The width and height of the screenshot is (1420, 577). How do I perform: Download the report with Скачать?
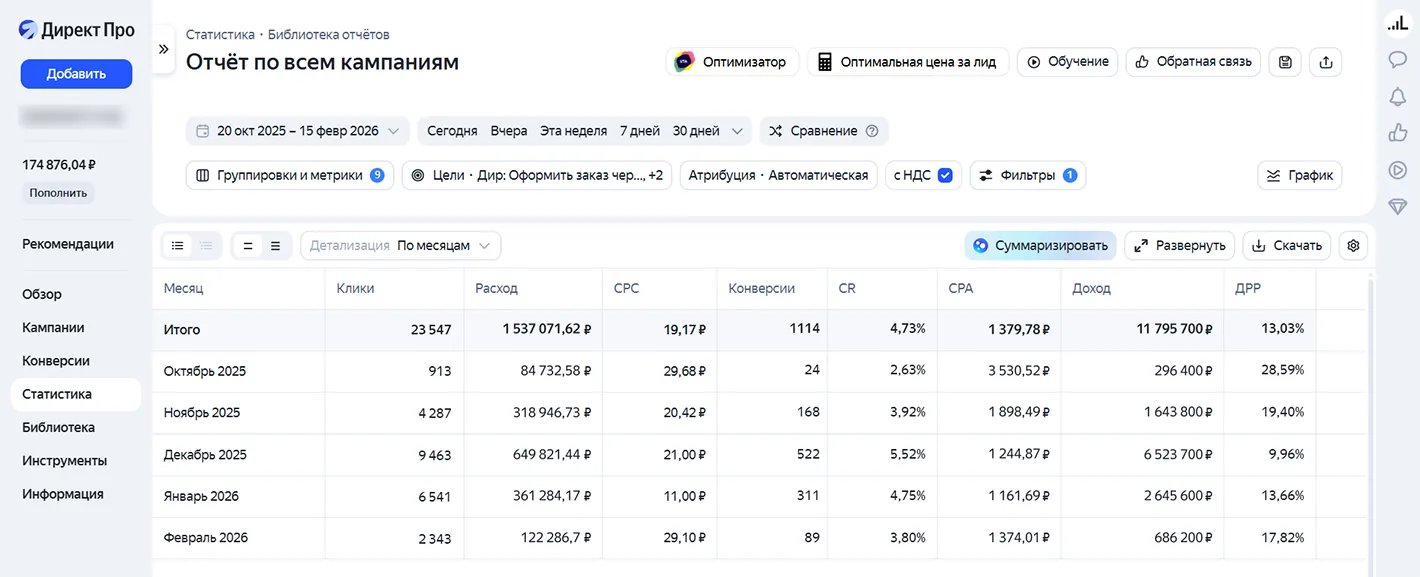coord(1288,245)
